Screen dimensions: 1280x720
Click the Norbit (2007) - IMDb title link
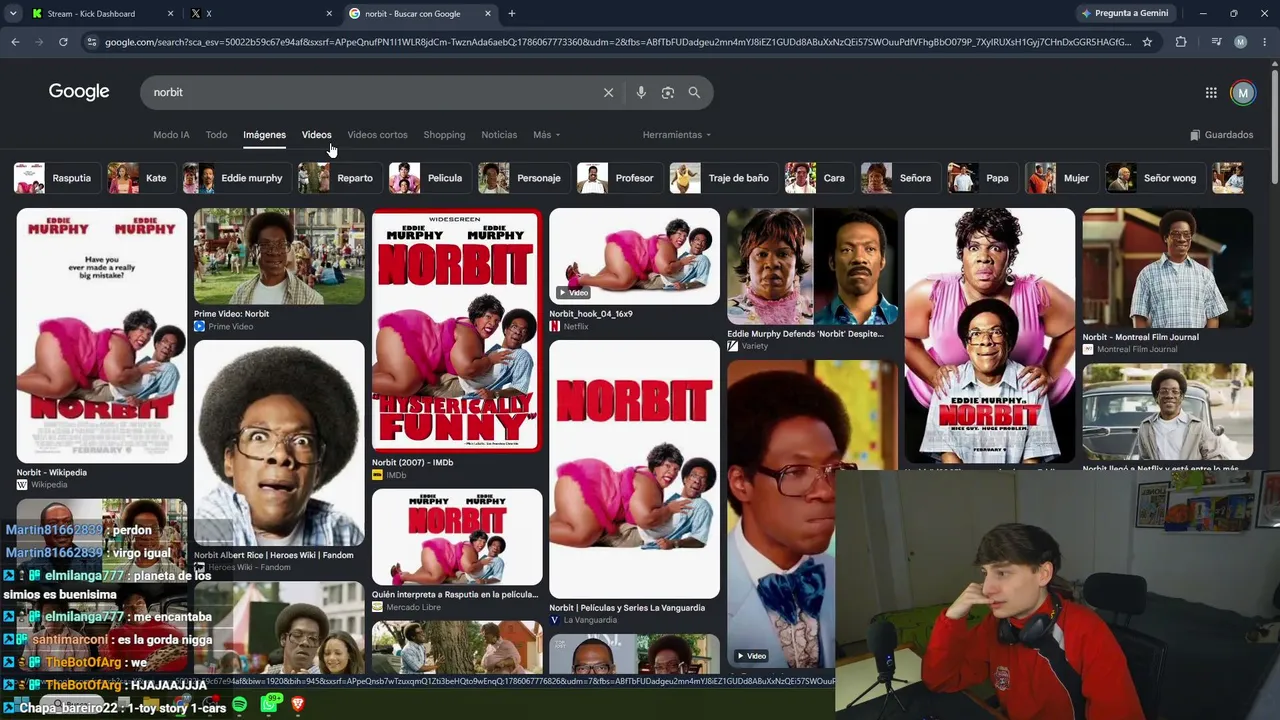412,463
